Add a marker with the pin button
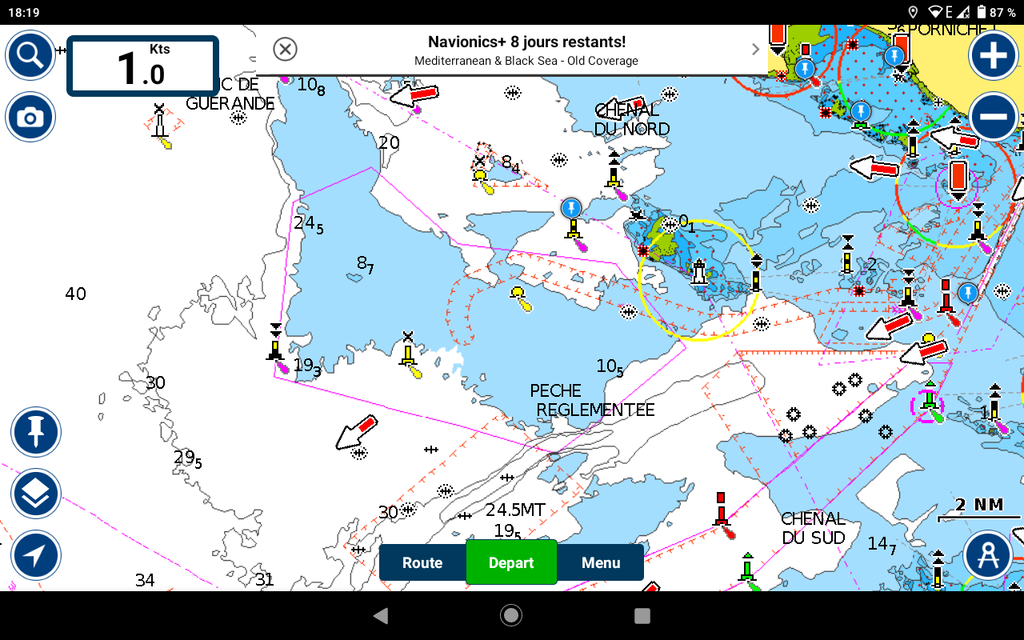The height and width of the screenshot is (640, 1024). point(36,432)
